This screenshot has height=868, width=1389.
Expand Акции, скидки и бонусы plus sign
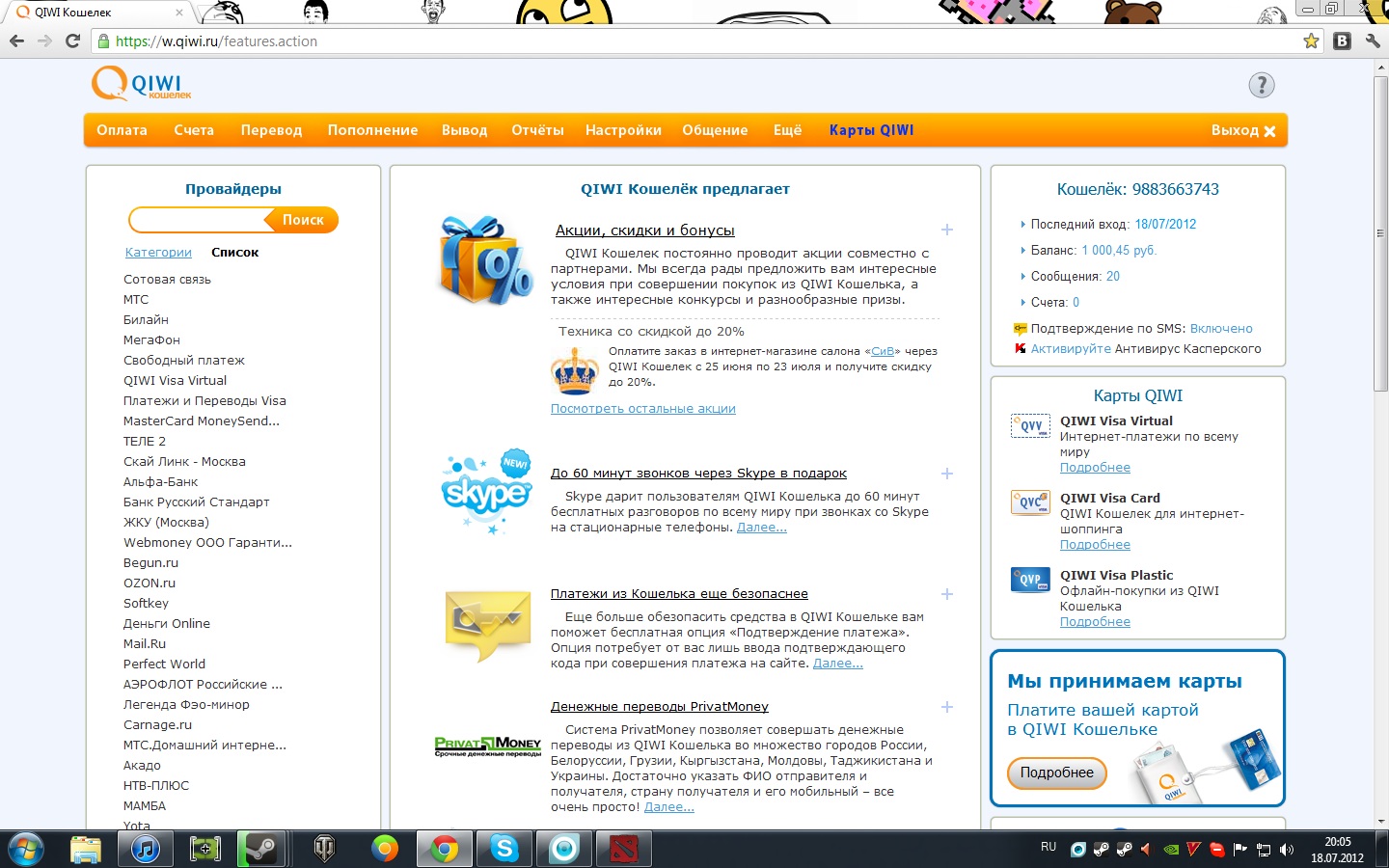coord(947,230)
